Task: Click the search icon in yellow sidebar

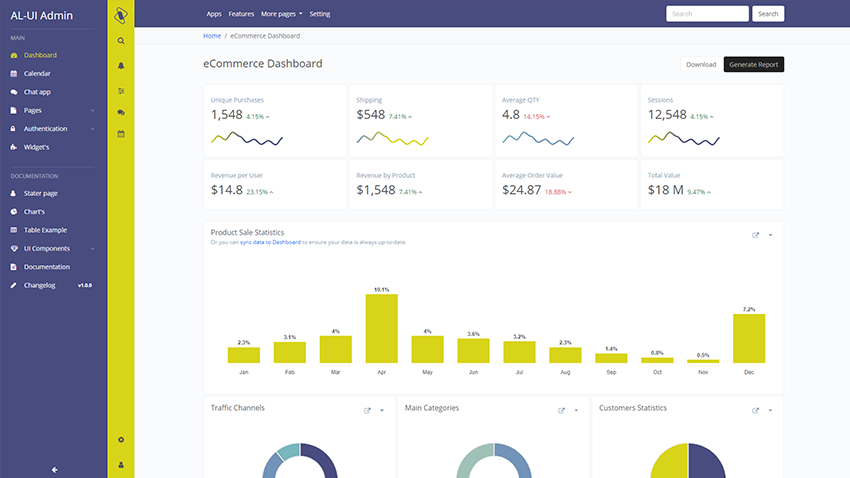Action: pyautogui.click(x=121, y=41)
